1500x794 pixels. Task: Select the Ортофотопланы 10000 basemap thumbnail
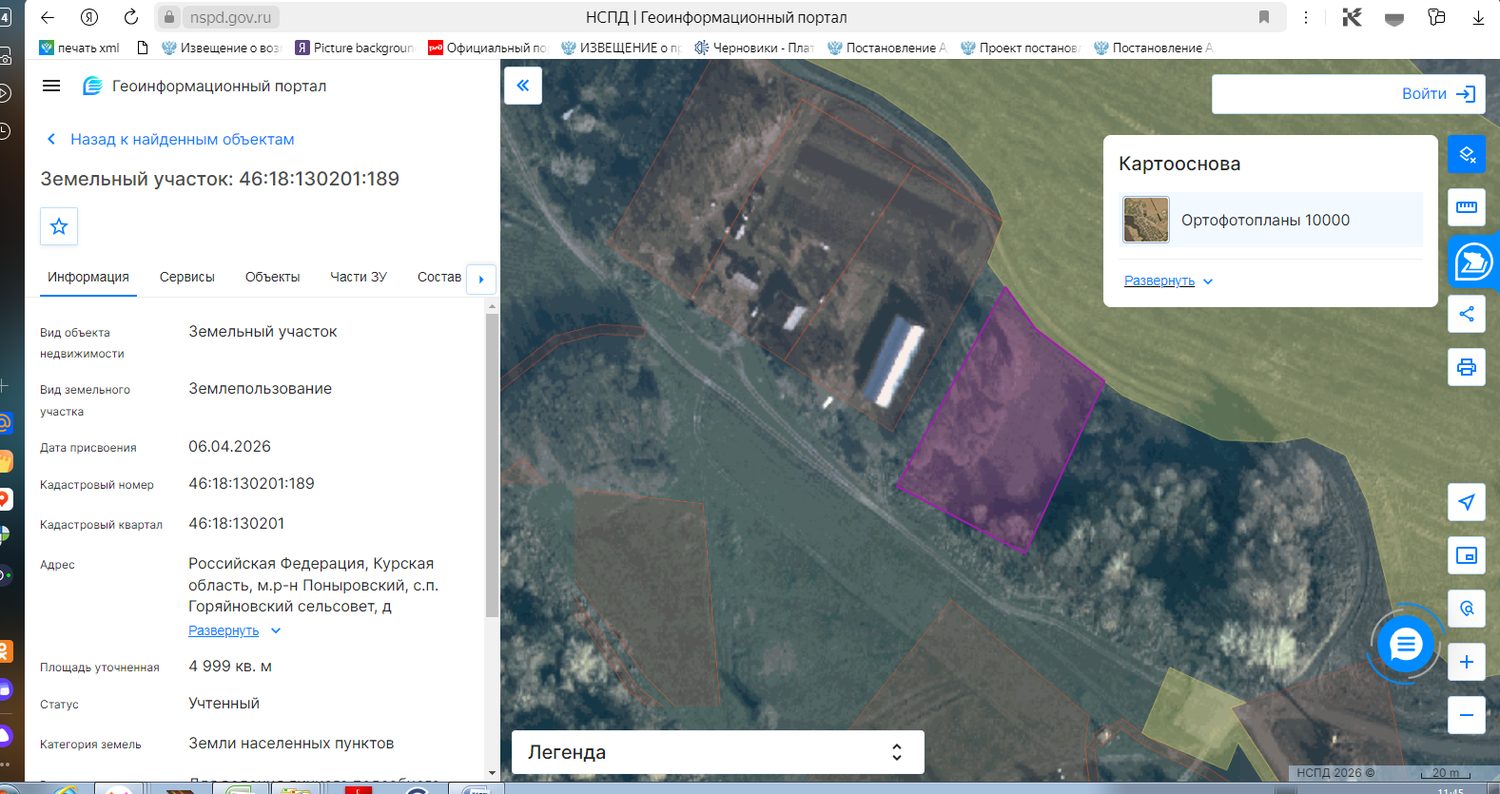(x=1146, y=220)
